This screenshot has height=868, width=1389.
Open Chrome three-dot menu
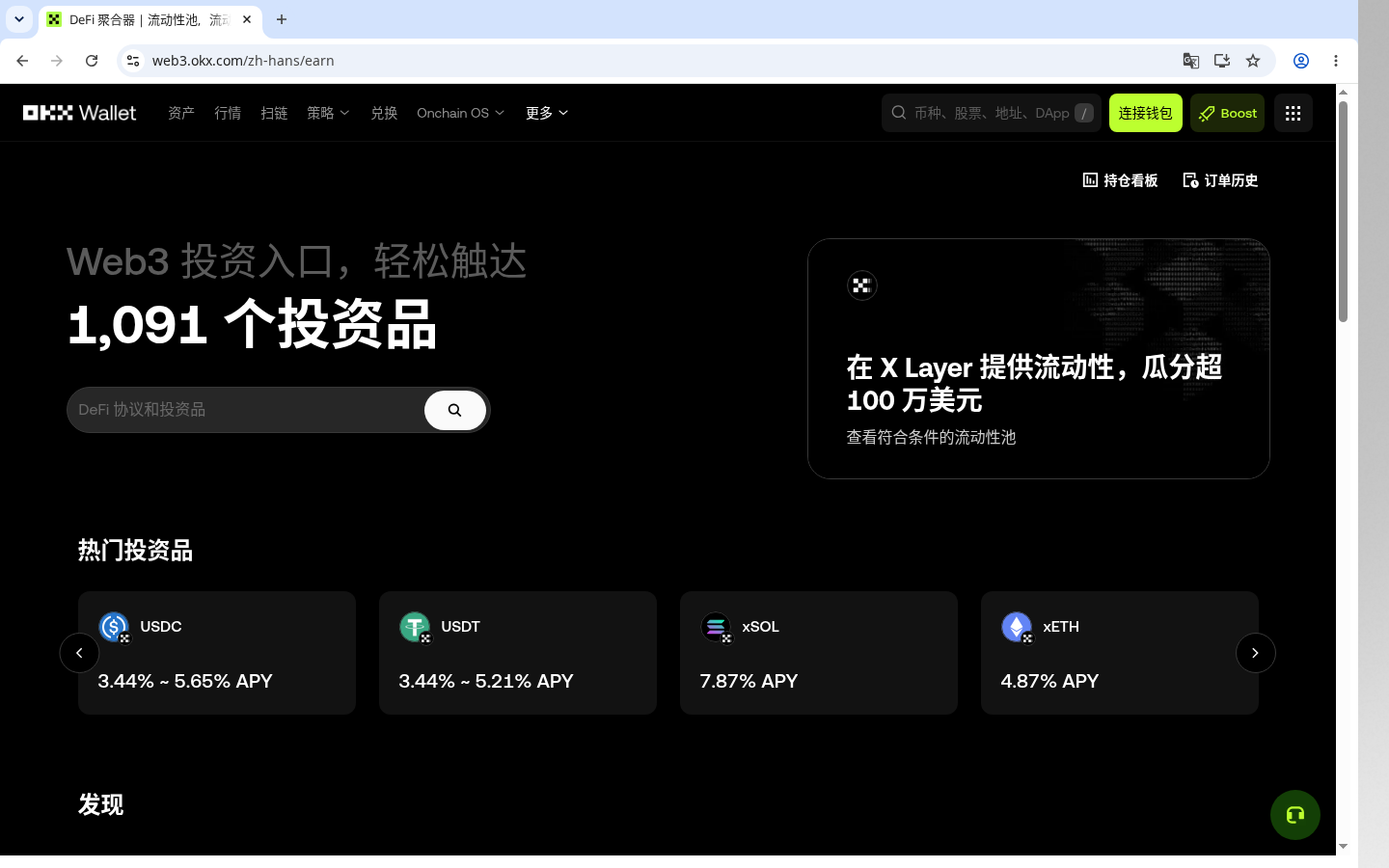(x=1336, y=61)
